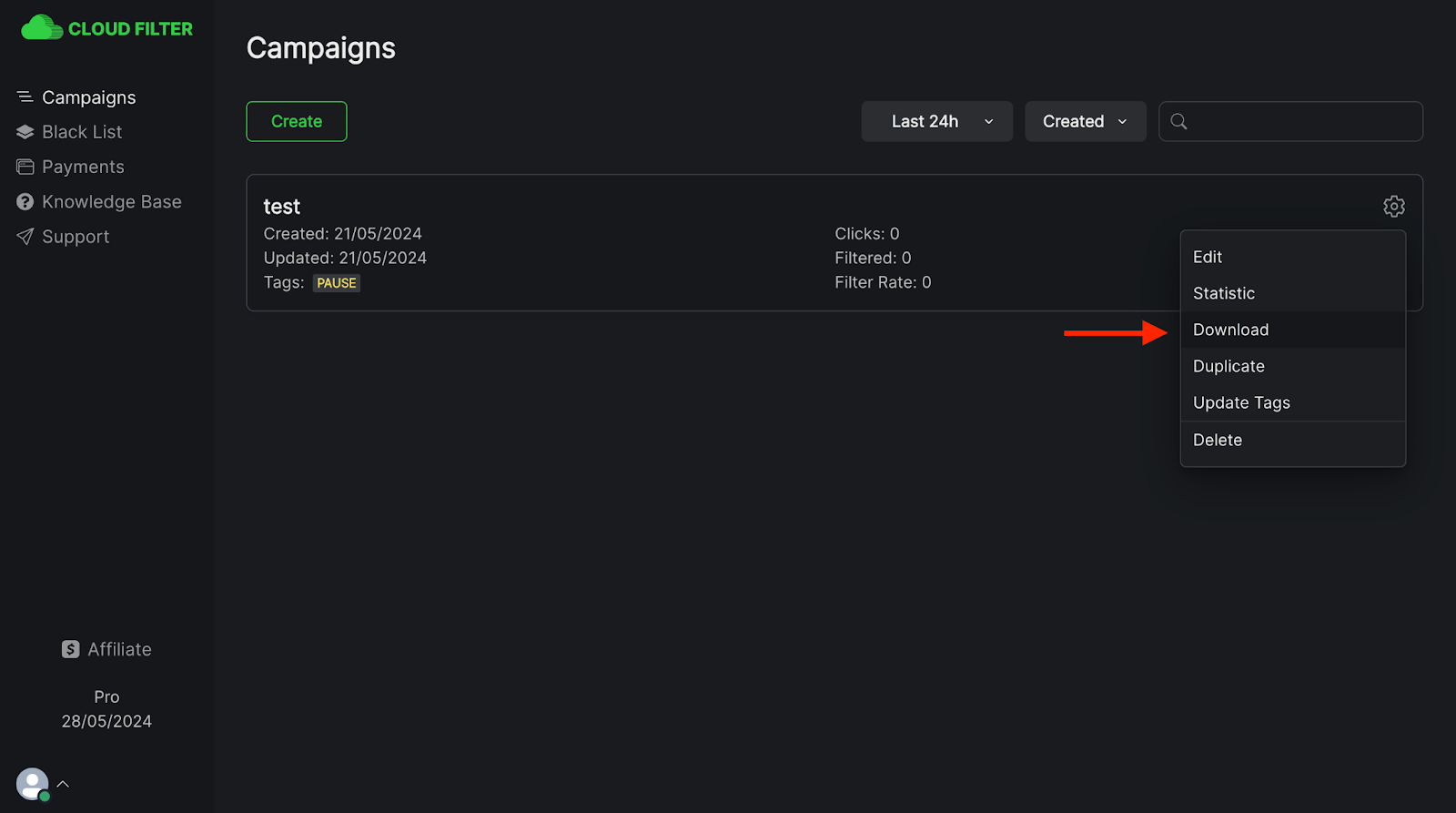Screen dimensions: 1456x813
Task: Click the Payments card icon
Action: click(x=25, y=168)
